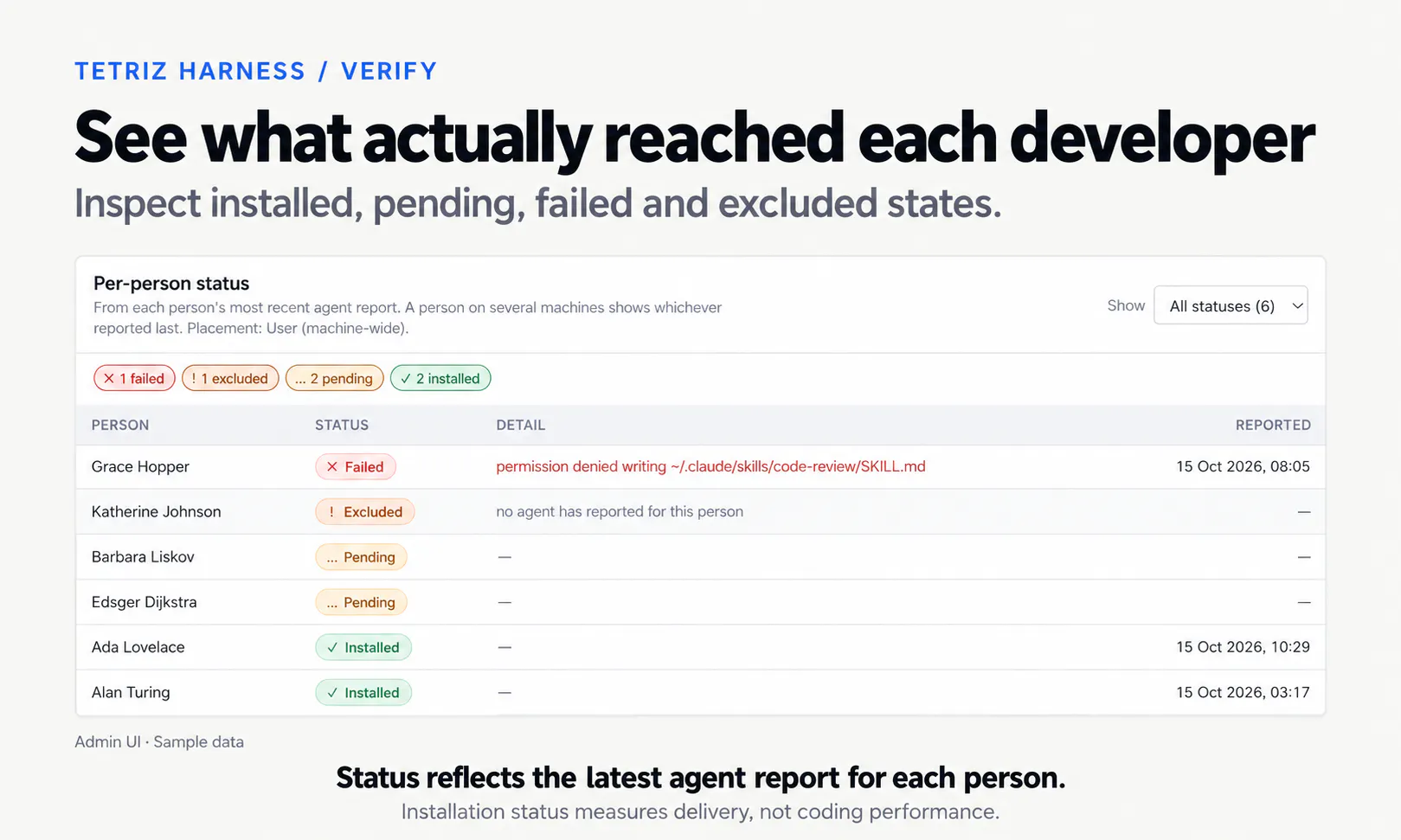Click the name Barbara Liskov
Image resolution: width=1401 pixels, height=840 pixels.
tap(143, 557)
